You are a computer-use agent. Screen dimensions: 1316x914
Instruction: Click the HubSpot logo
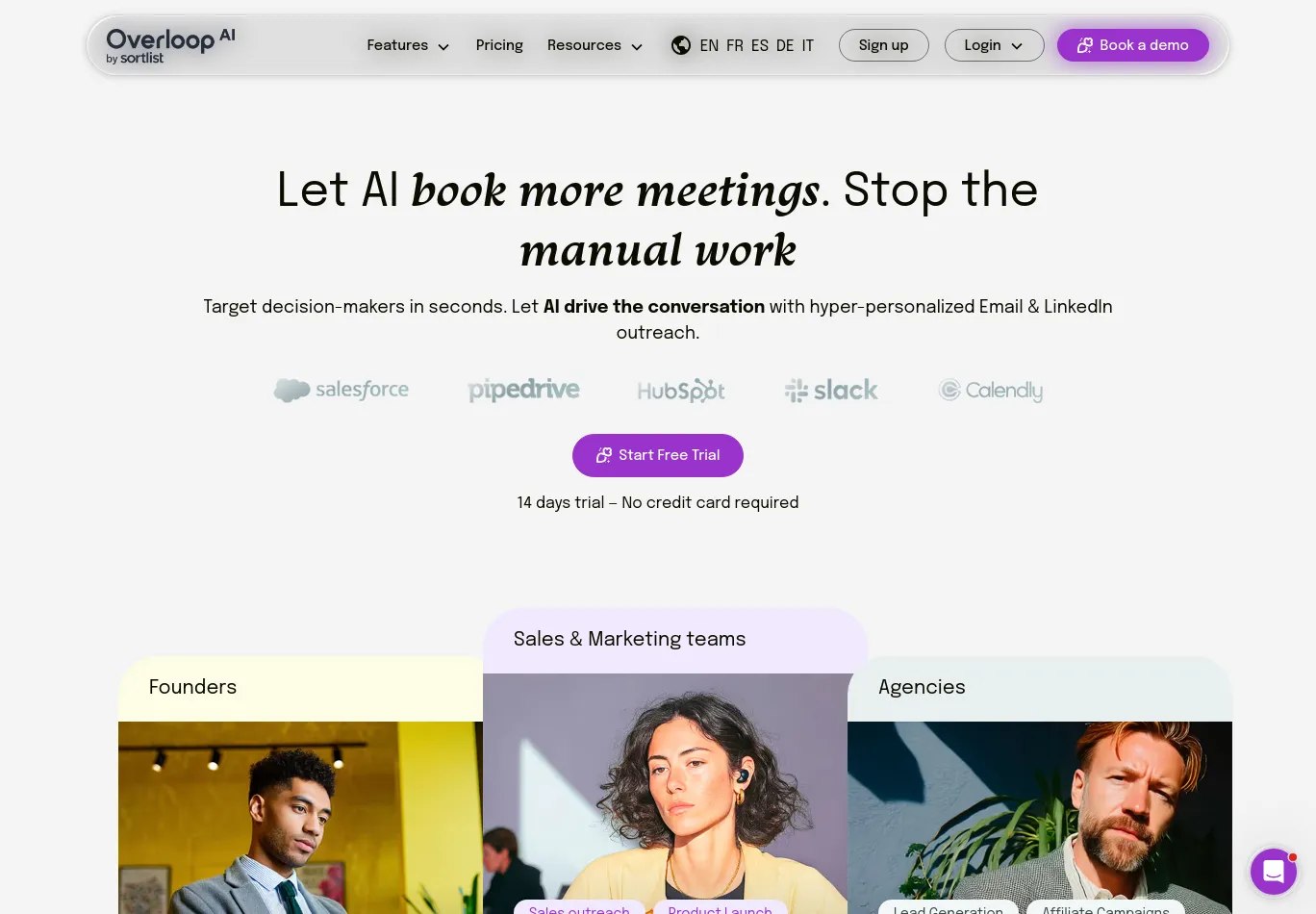[x=681, y=391]
